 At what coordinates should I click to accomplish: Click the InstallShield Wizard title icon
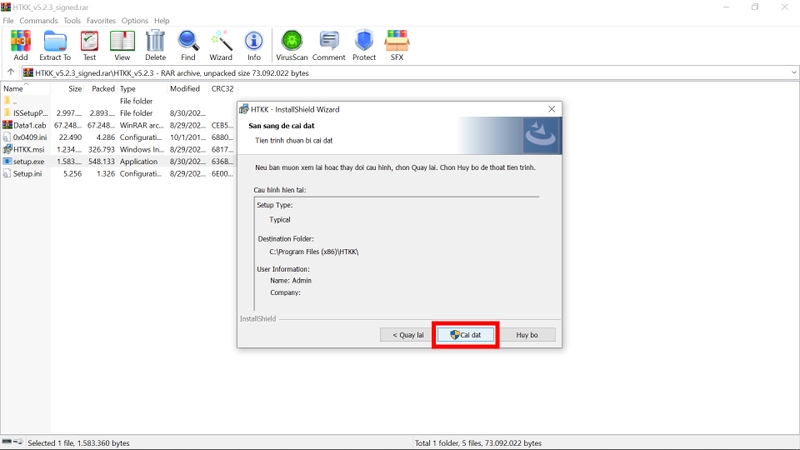pyautogui.click(x=244, y=109)
